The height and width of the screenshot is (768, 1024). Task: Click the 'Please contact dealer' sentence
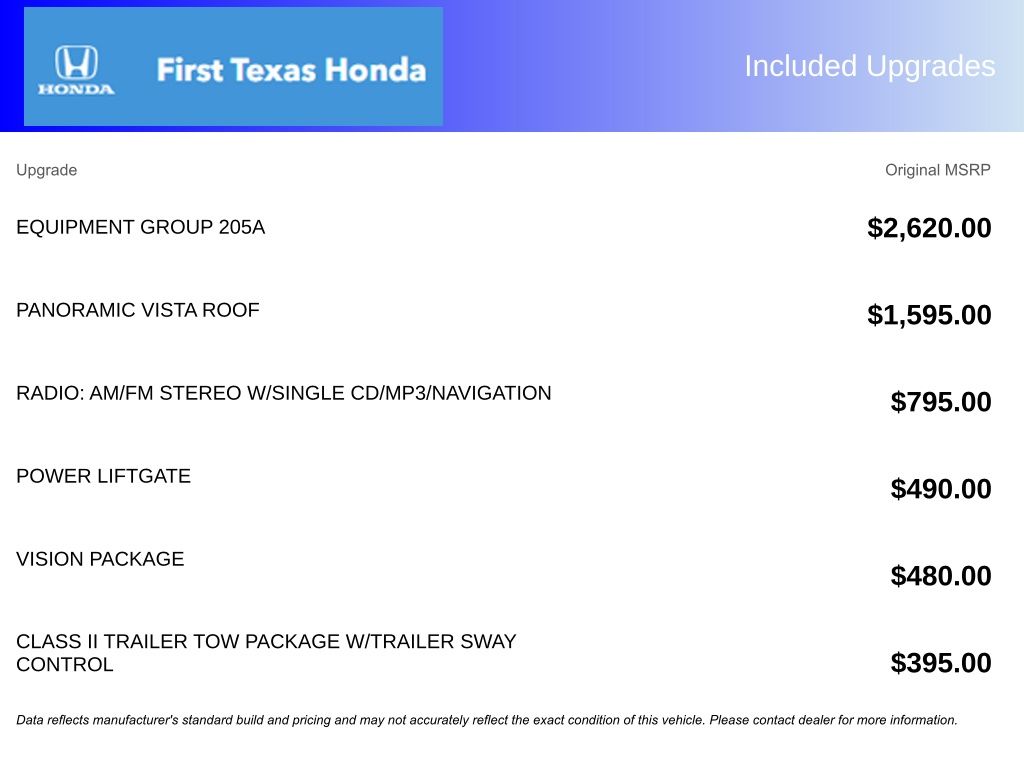click(833, 720)
